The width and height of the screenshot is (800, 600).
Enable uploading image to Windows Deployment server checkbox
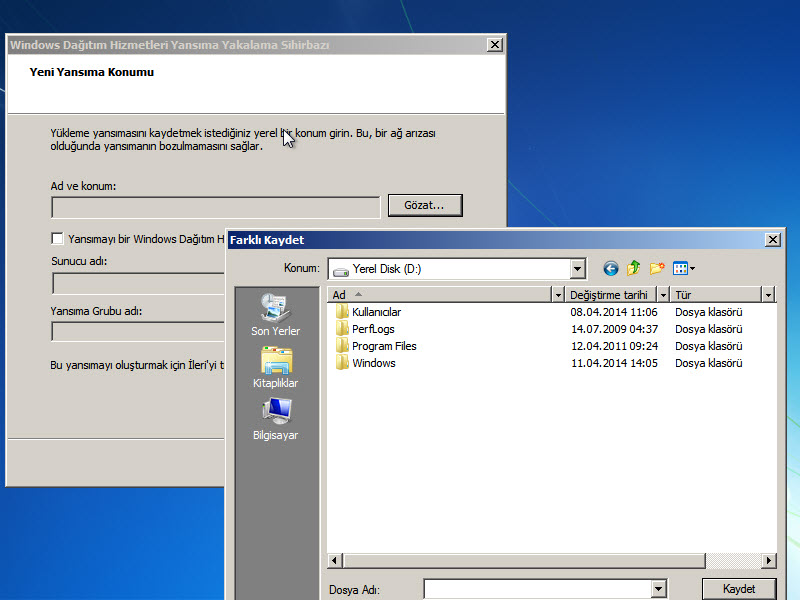(57, 239)
